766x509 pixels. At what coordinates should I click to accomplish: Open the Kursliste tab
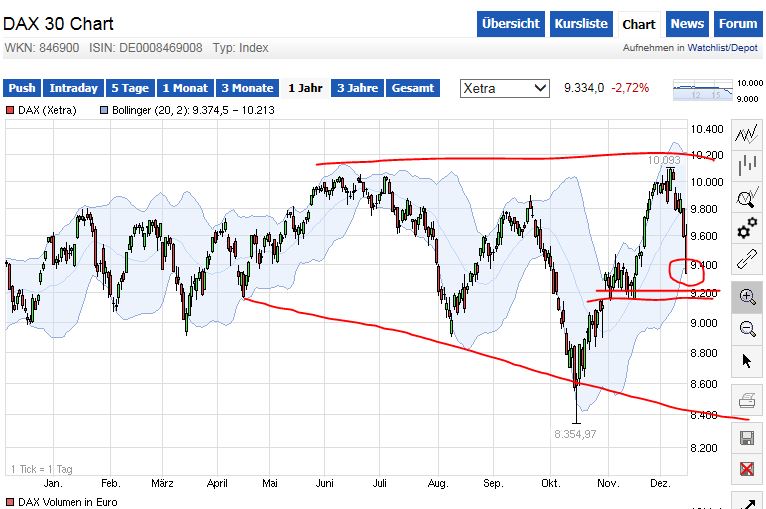pyautogui.click(x=580, y=24)
